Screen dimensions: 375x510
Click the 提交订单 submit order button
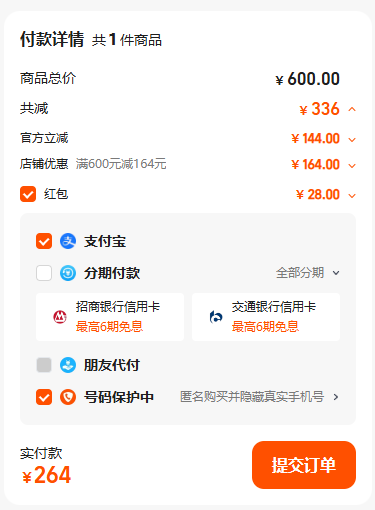pos(304,465)
